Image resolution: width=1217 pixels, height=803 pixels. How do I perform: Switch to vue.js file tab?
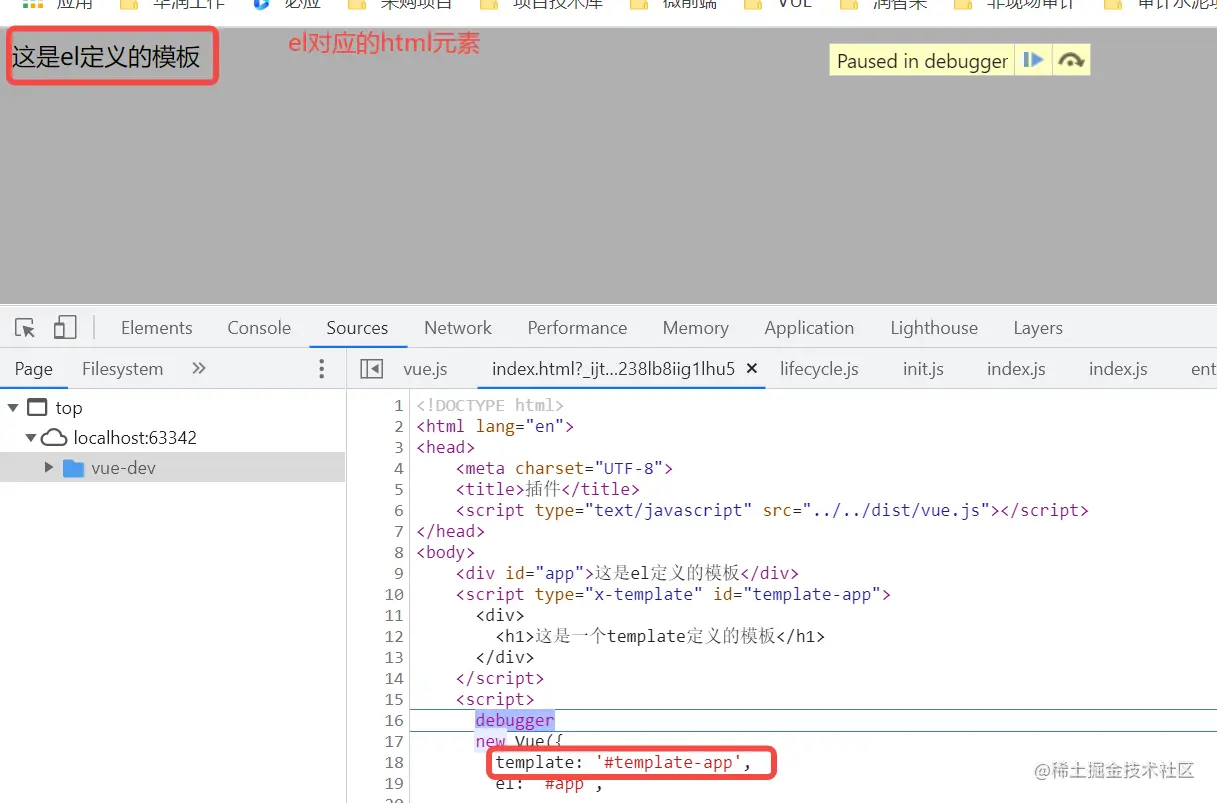point(425,369)
